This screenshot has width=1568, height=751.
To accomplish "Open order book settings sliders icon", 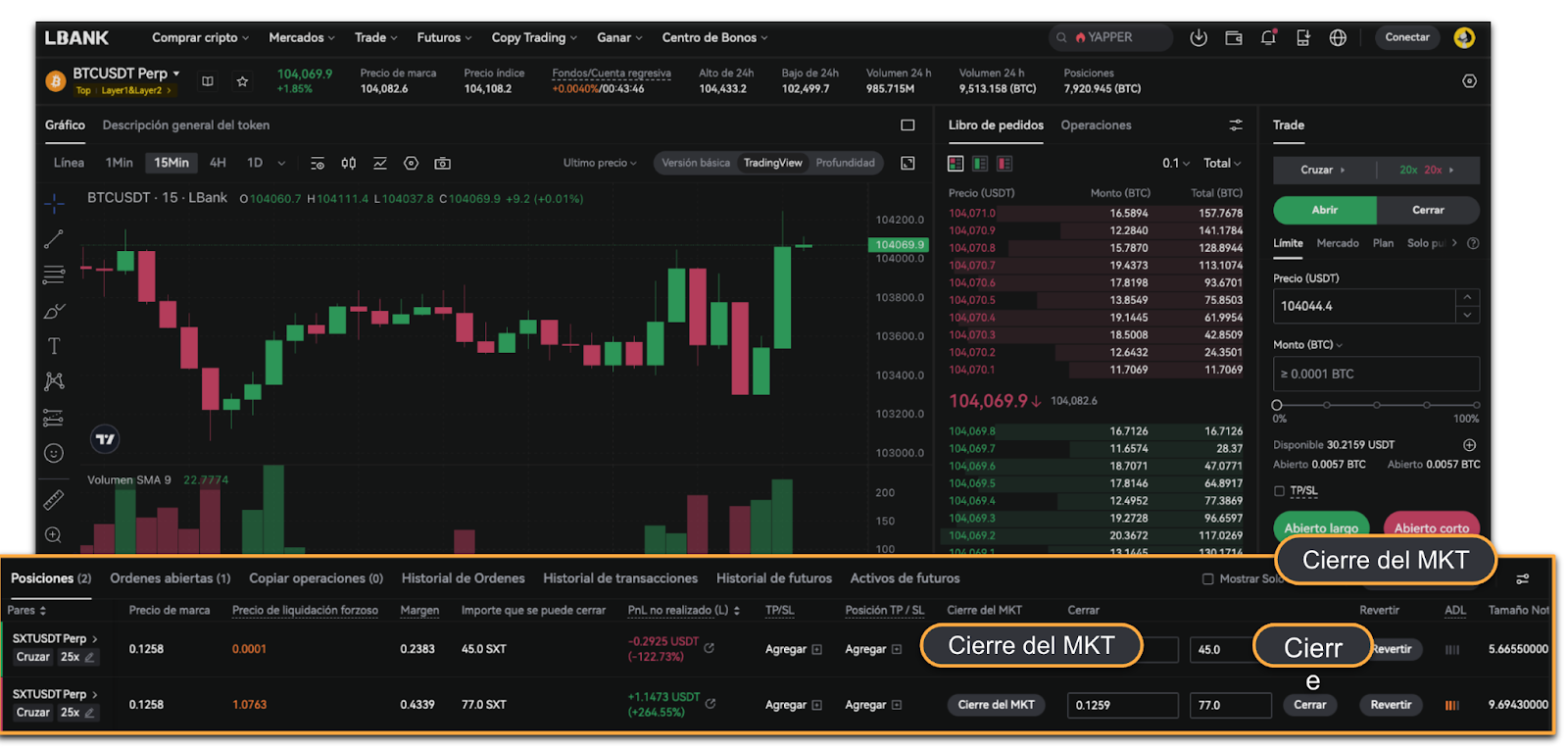I will (x=1235, y=125).
